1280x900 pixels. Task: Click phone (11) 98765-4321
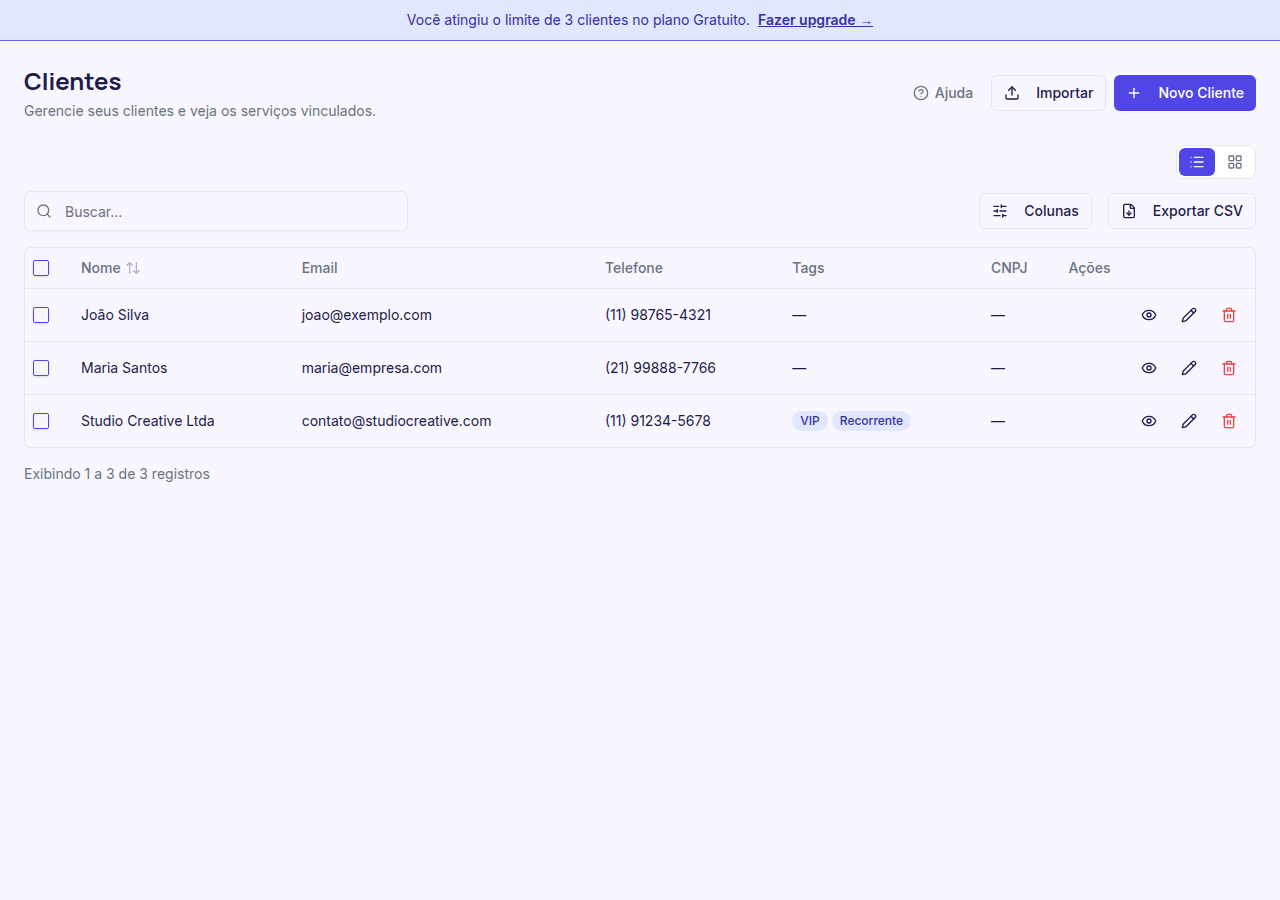click(658, 315)
